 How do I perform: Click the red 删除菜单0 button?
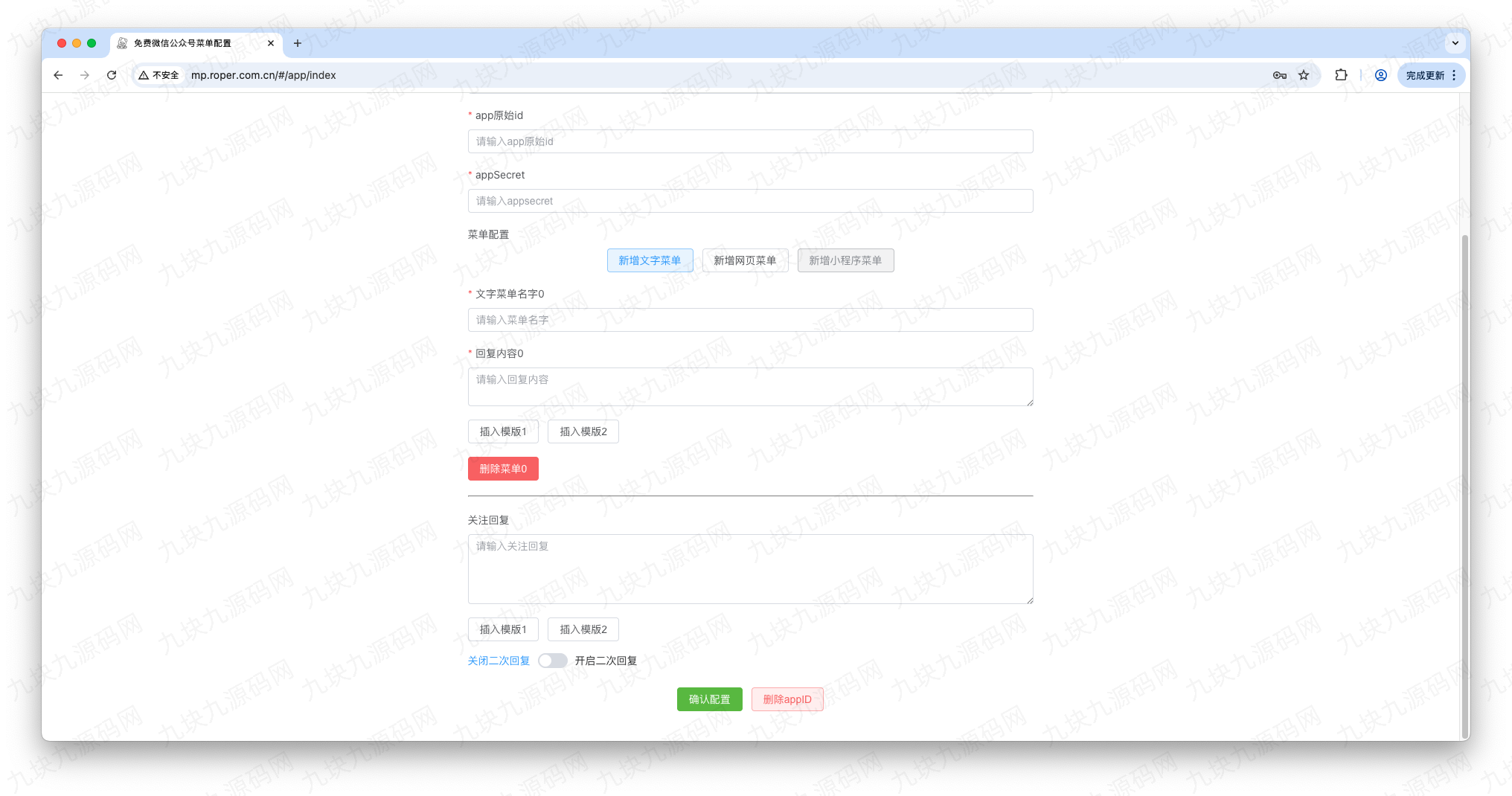[x=503, y=469]
